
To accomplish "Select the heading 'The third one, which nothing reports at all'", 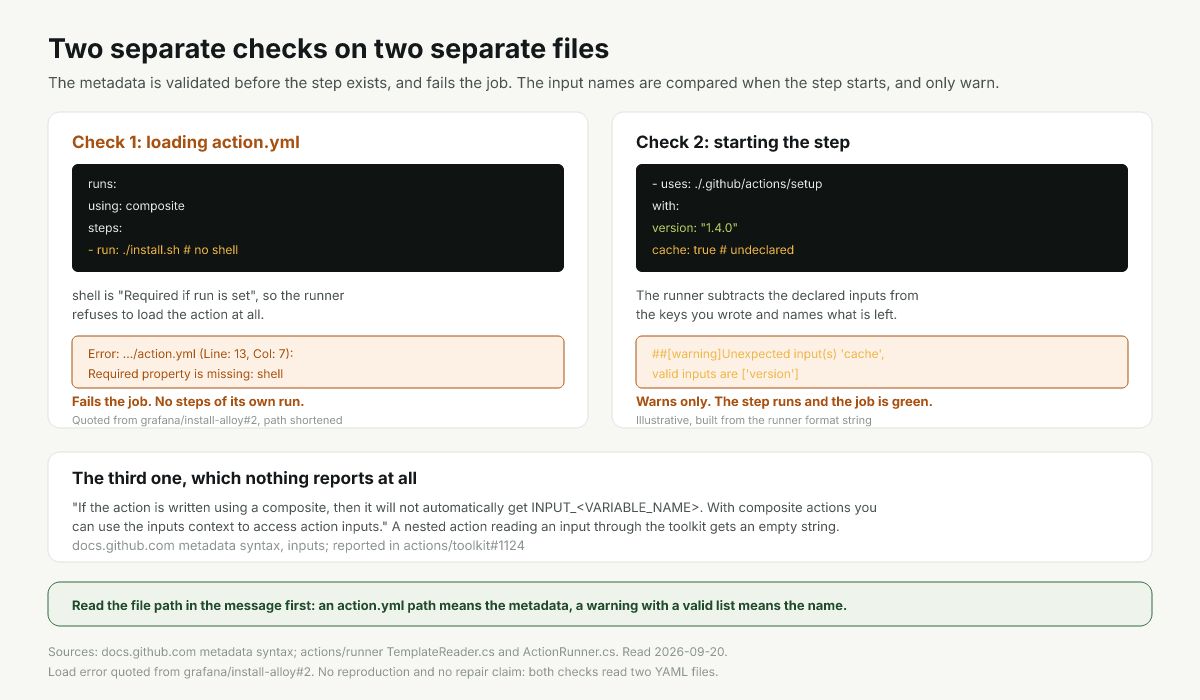I will pyautogui.click(x=244, y=478).
